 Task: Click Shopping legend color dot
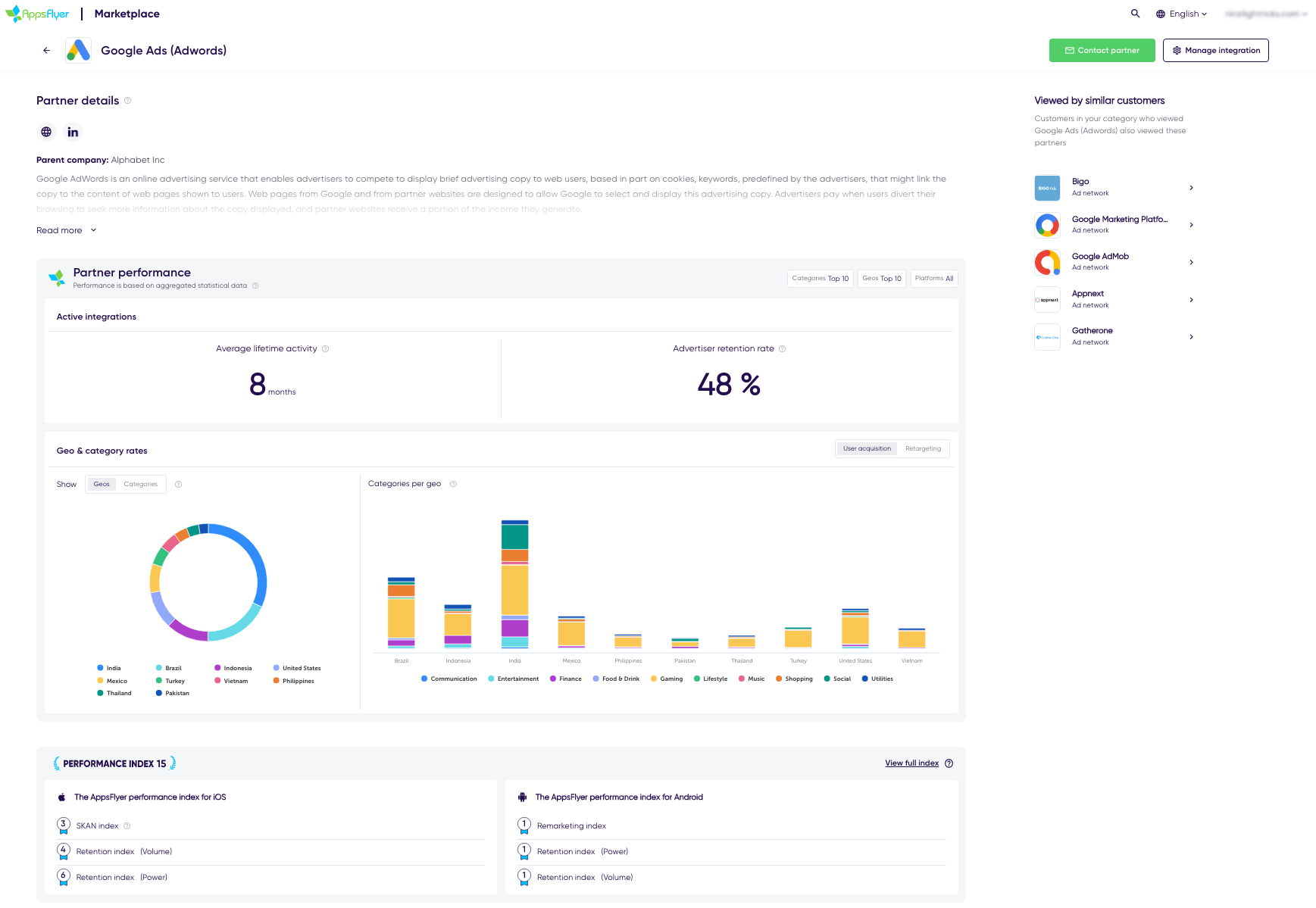779,679
